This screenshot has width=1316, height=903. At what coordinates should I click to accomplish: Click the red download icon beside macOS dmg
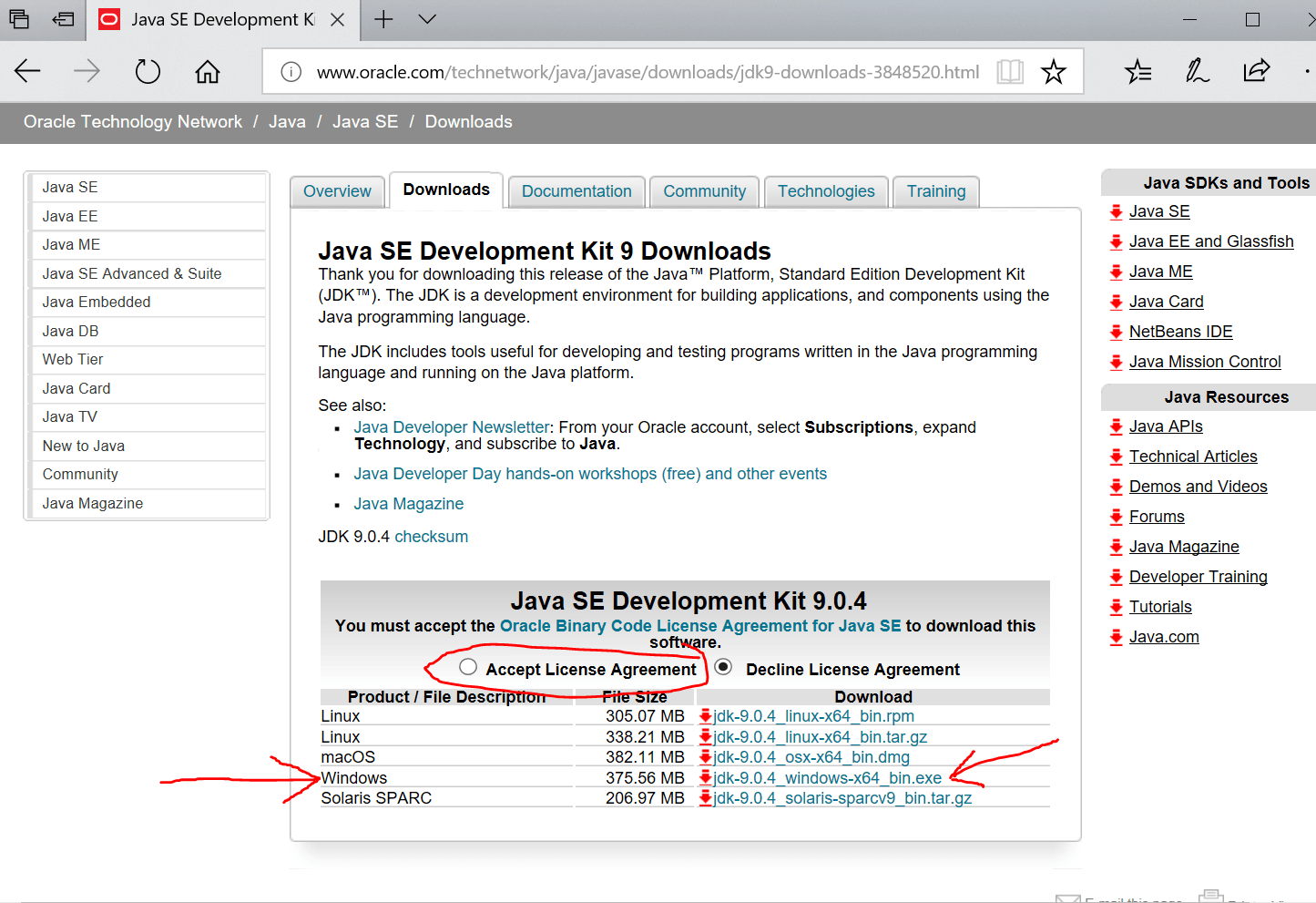click(707, 757)
